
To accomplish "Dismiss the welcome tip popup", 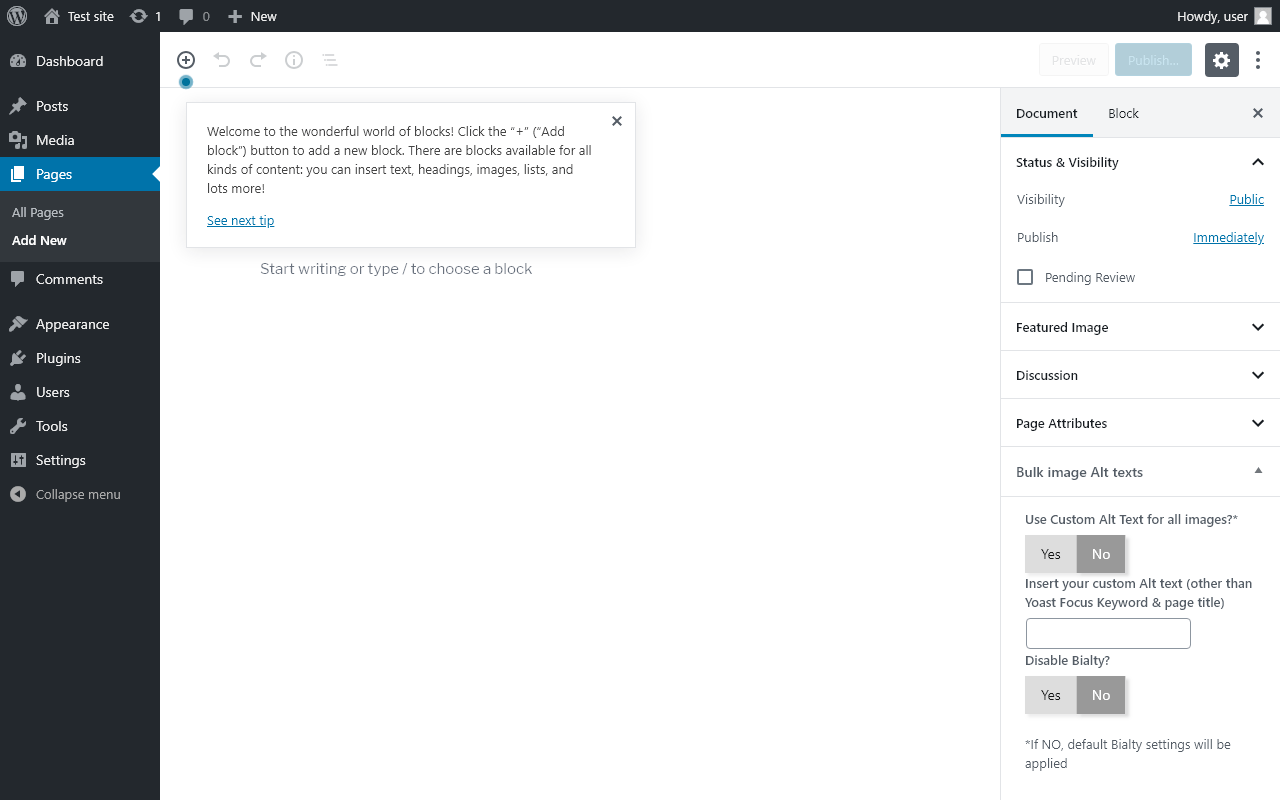I will click(x=617, y=121).
